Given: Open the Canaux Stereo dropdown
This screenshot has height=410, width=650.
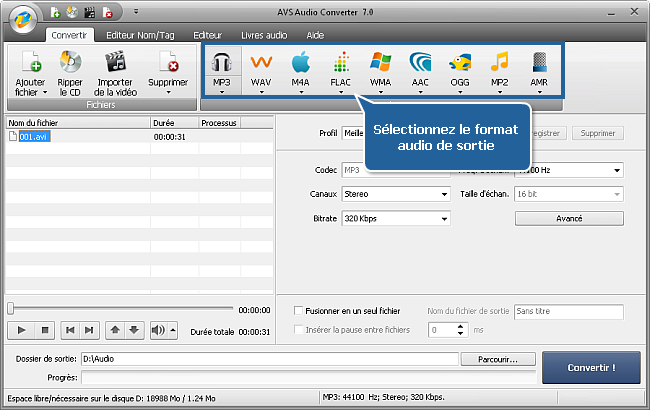Looking at the screenshot, I should pos(396,194).
